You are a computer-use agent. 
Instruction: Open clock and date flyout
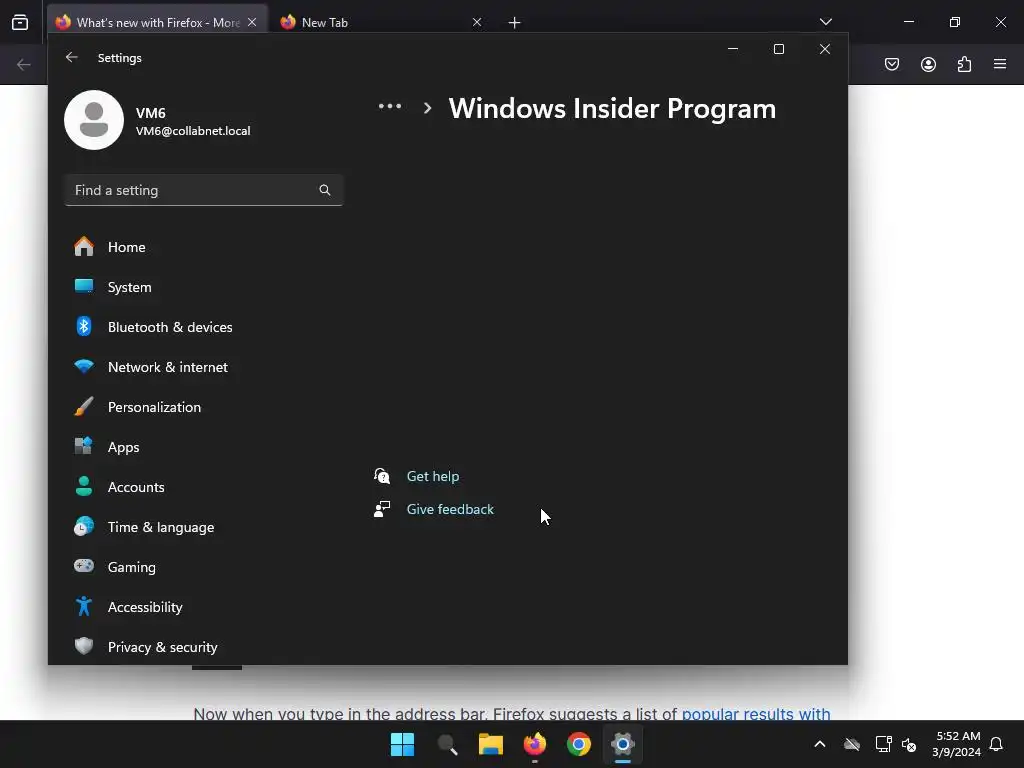tap(956, 744)
